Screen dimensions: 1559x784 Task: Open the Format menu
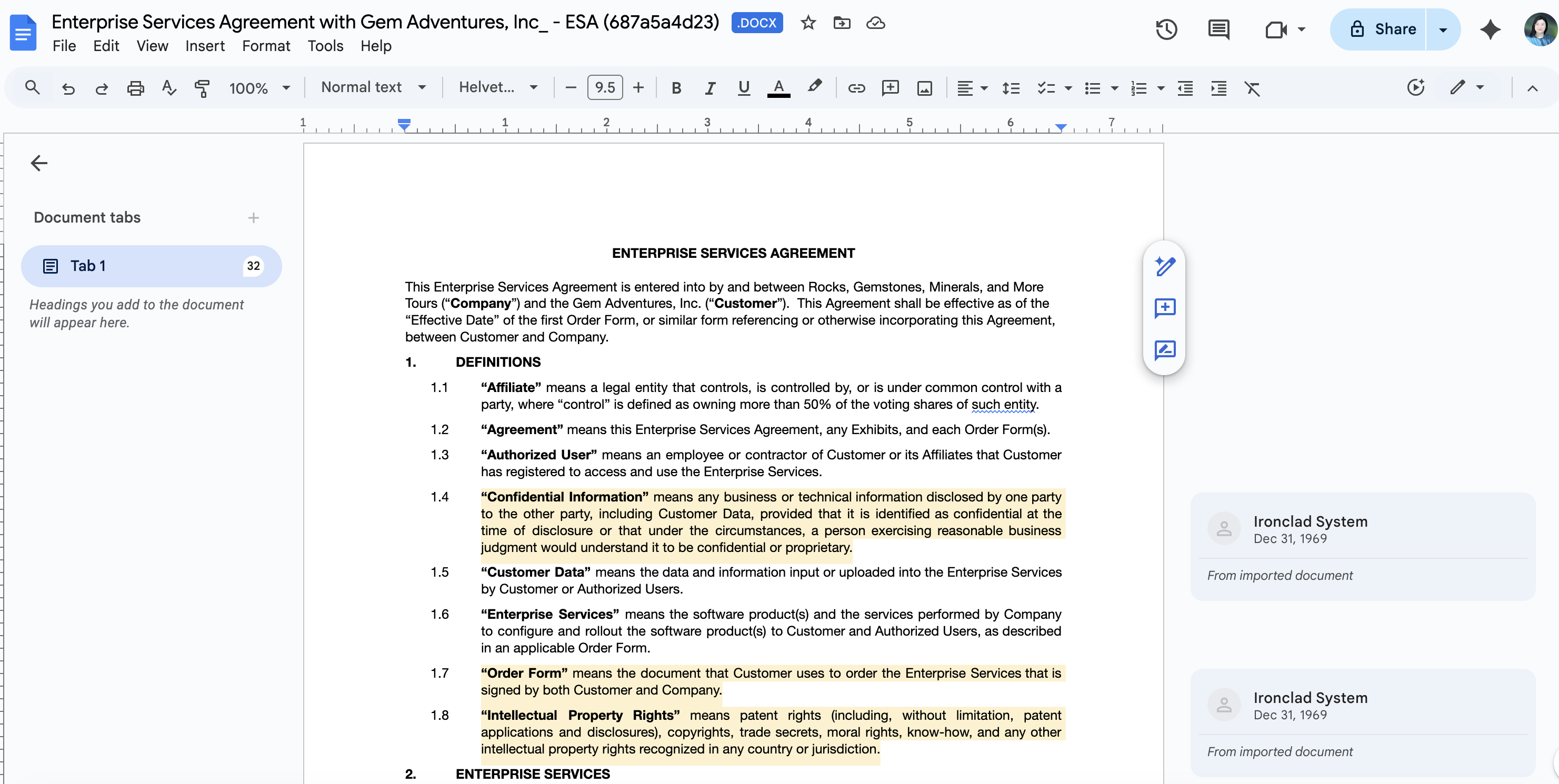pyautogui.click(x=266, y=46)
